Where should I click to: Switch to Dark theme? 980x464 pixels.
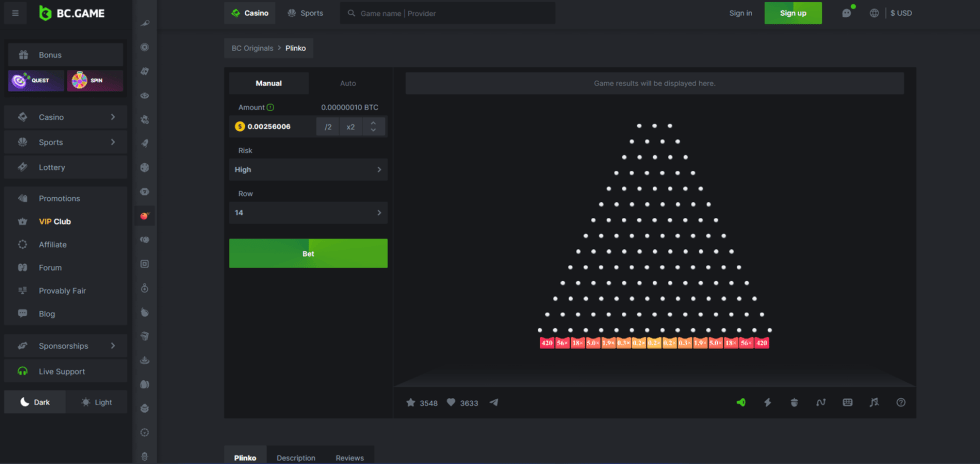(35, 402)
